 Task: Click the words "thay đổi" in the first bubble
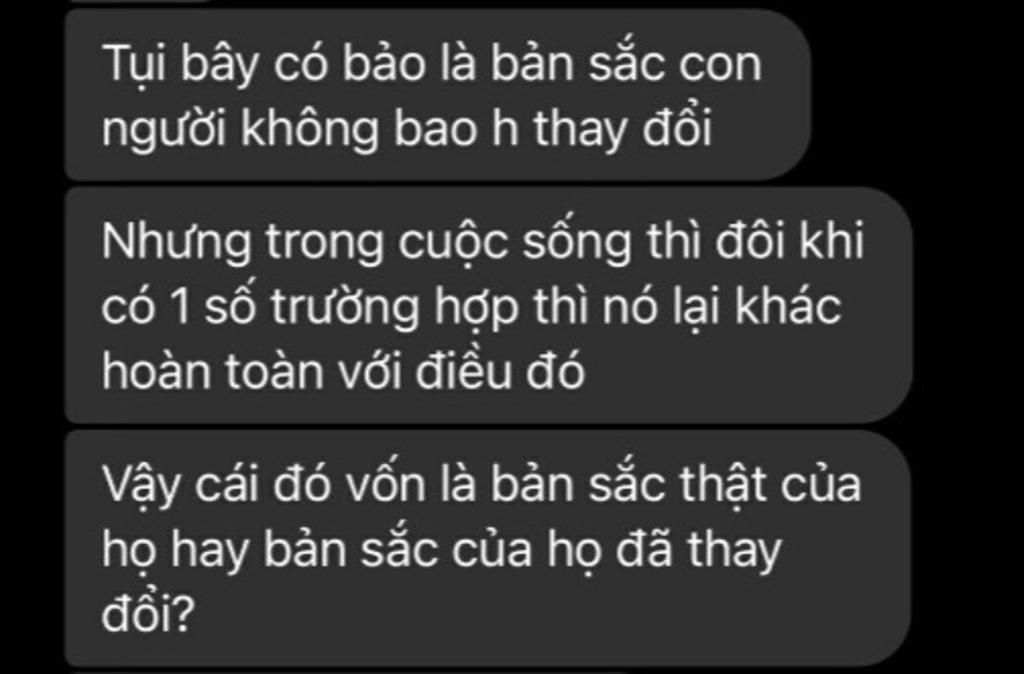[622, 128]
